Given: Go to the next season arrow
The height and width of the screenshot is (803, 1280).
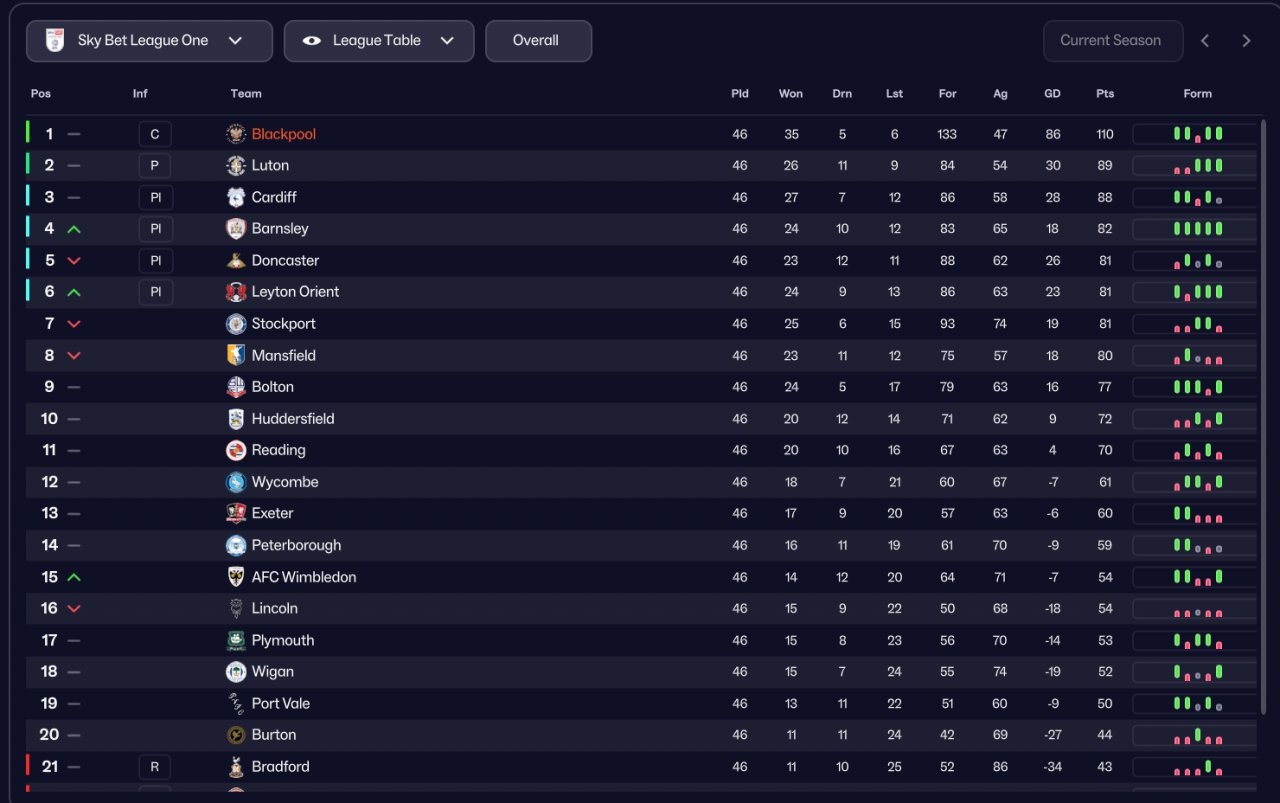Looking at the screenshot, I should [x=1246, y=41].
